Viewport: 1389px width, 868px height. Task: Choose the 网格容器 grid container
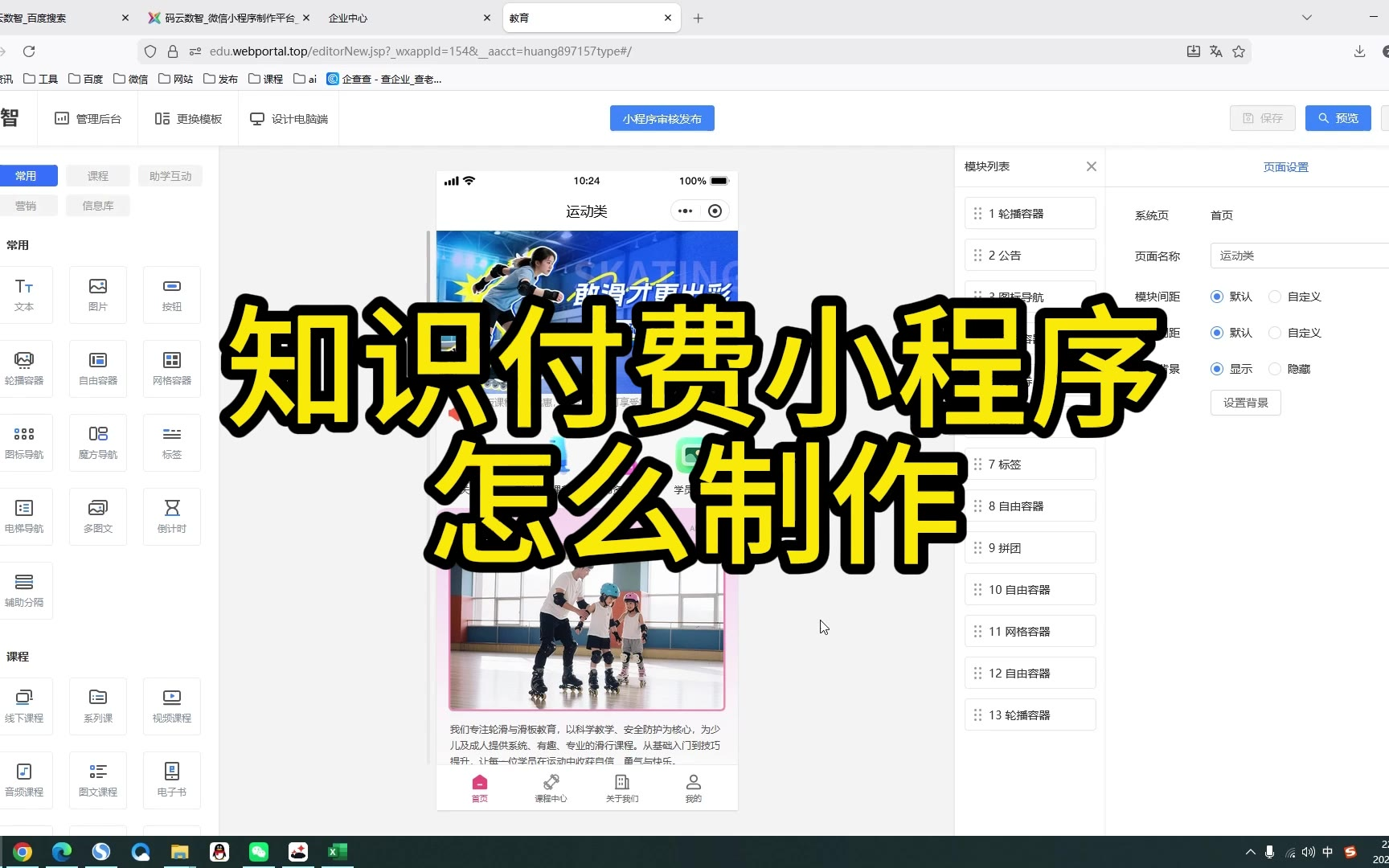[171, 368]
